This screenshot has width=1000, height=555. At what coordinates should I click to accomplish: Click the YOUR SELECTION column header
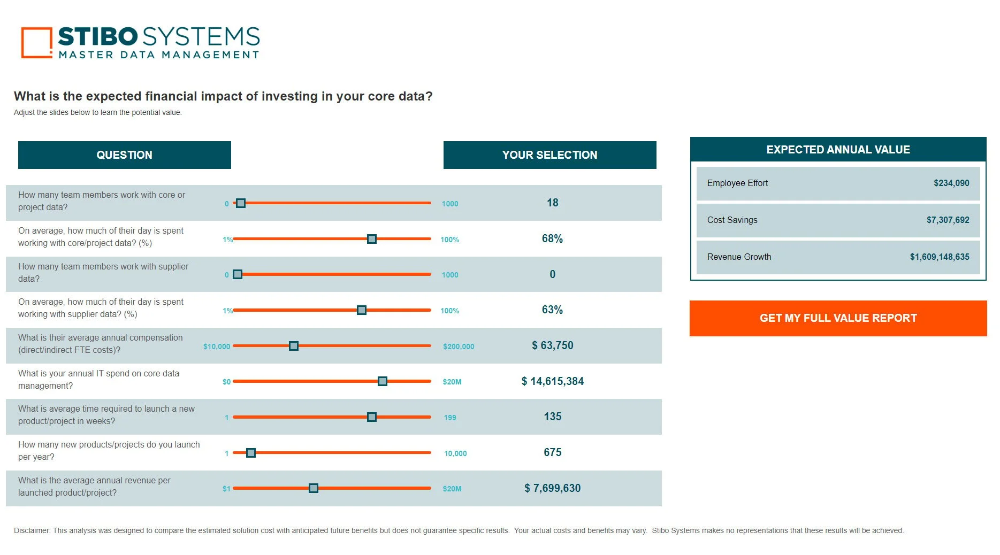550,155
